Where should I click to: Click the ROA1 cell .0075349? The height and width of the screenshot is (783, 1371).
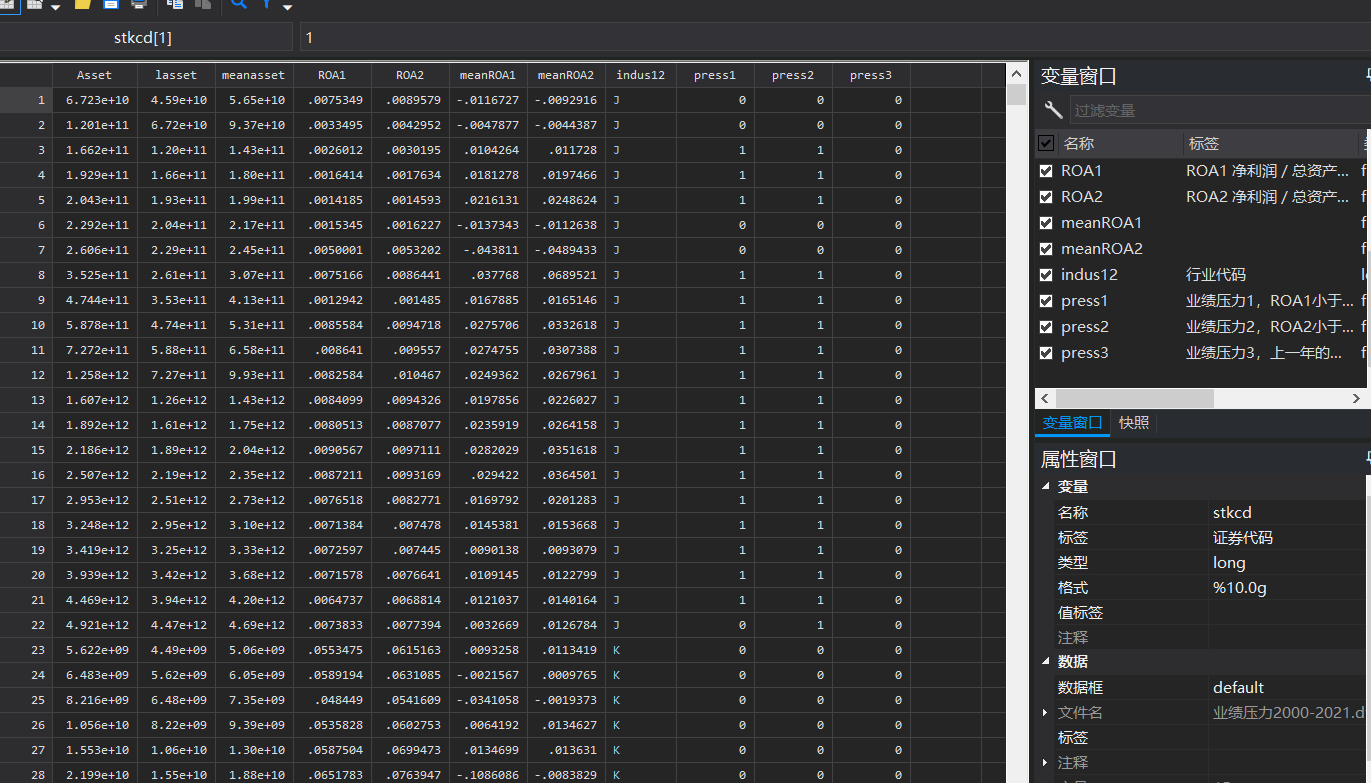332,100
